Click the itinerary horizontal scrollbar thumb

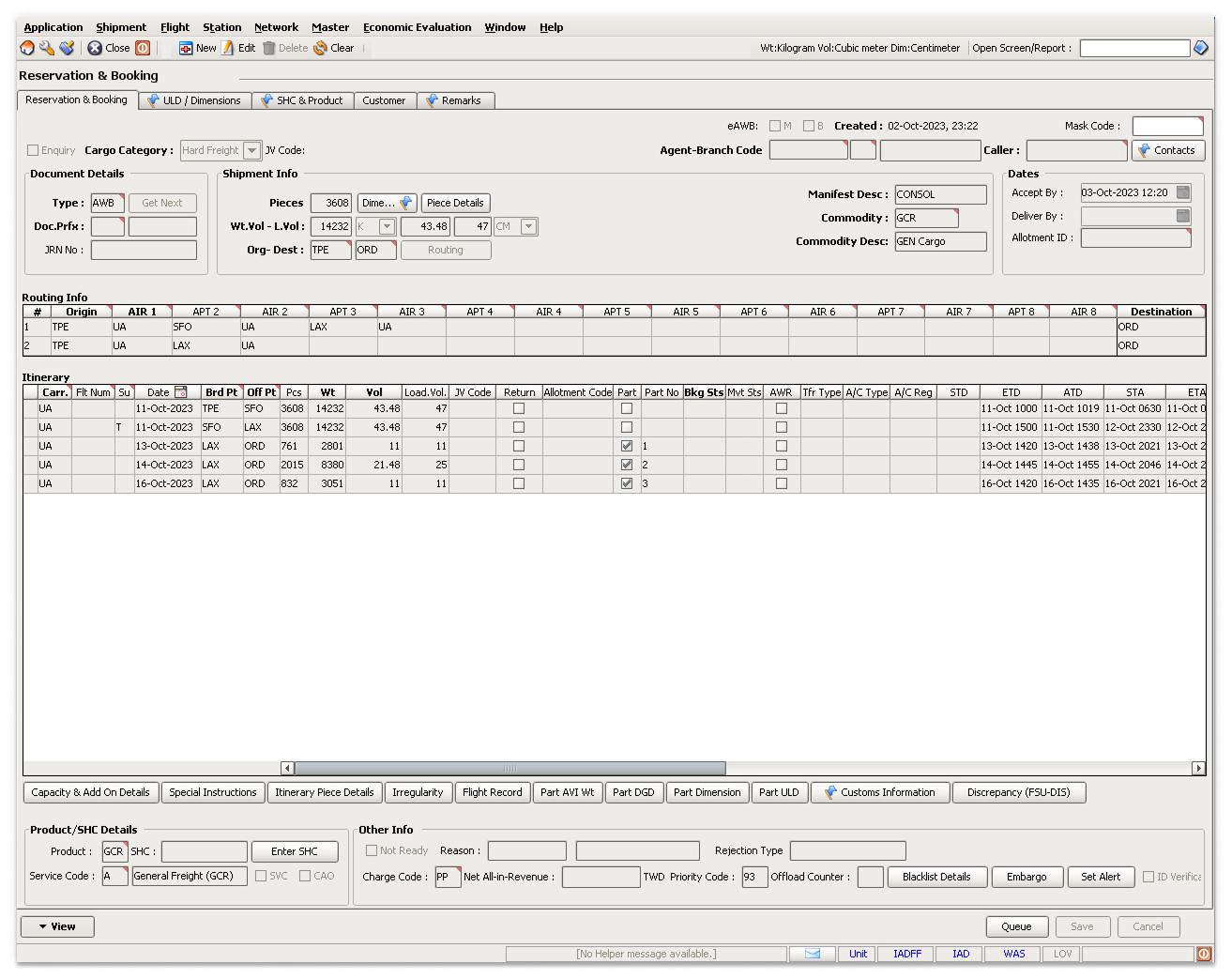(510, 768)
